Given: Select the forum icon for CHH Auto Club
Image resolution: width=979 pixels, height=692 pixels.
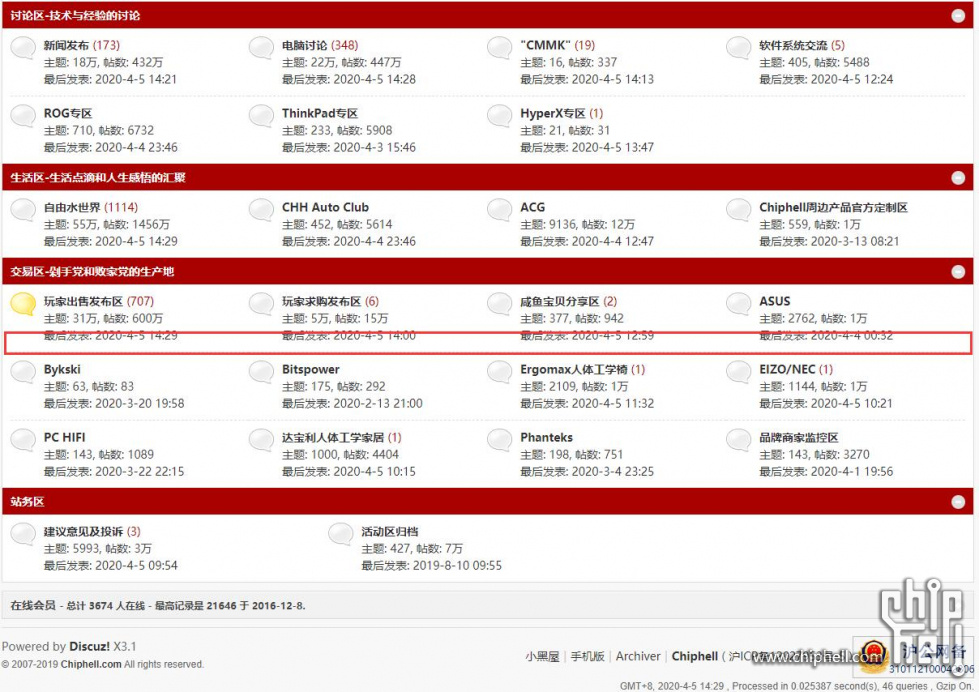Looking at the screenshot, I should pyautogui.click(x=262, y=210).
